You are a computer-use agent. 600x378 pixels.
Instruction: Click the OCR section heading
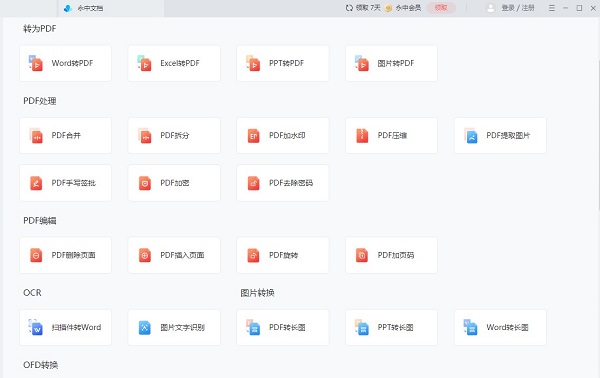click(32, 293)
